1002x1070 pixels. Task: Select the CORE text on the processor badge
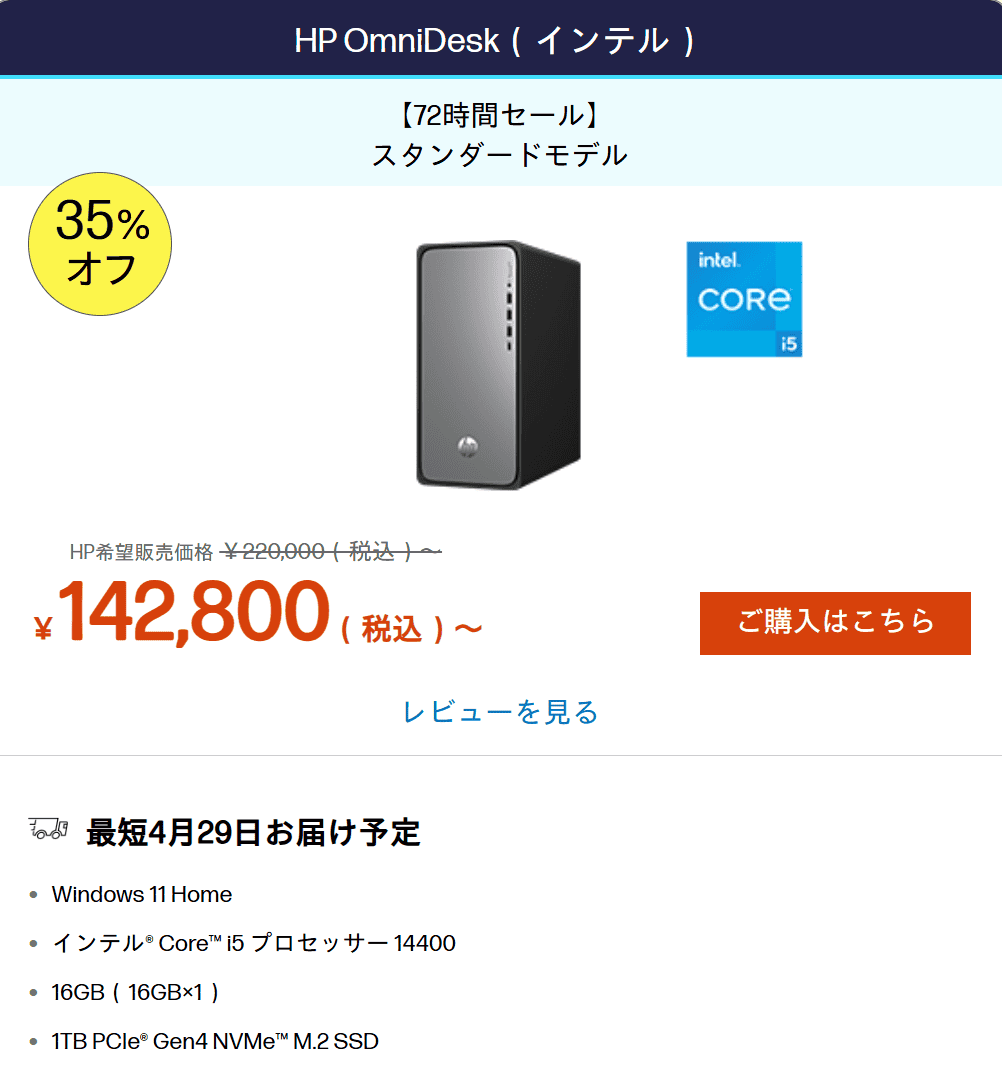click(x=744, y=301)
